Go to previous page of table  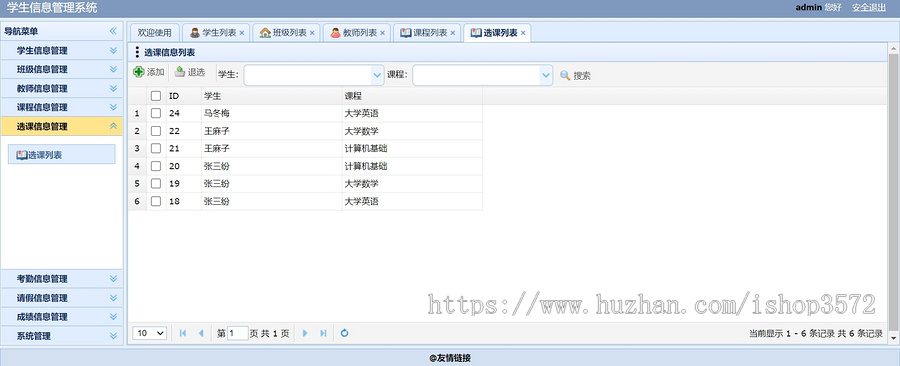click(200, 333)
